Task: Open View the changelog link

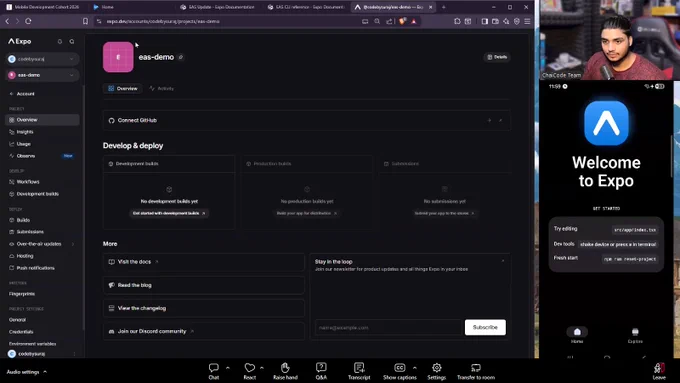Action: click(x=203, y=308)
